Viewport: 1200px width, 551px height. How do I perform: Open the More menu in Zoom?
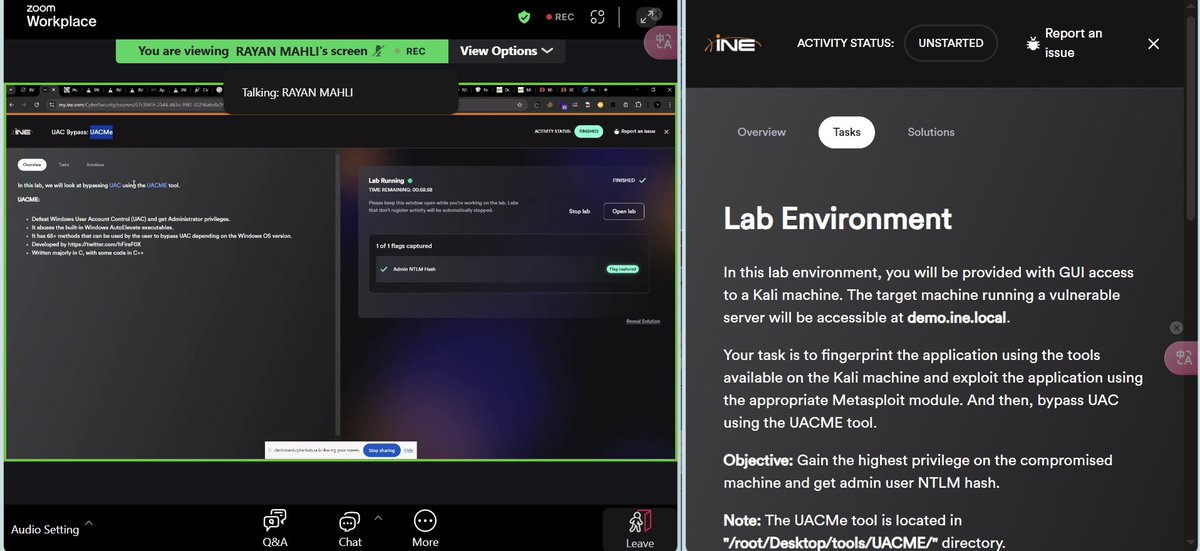(x=425, y=529)
